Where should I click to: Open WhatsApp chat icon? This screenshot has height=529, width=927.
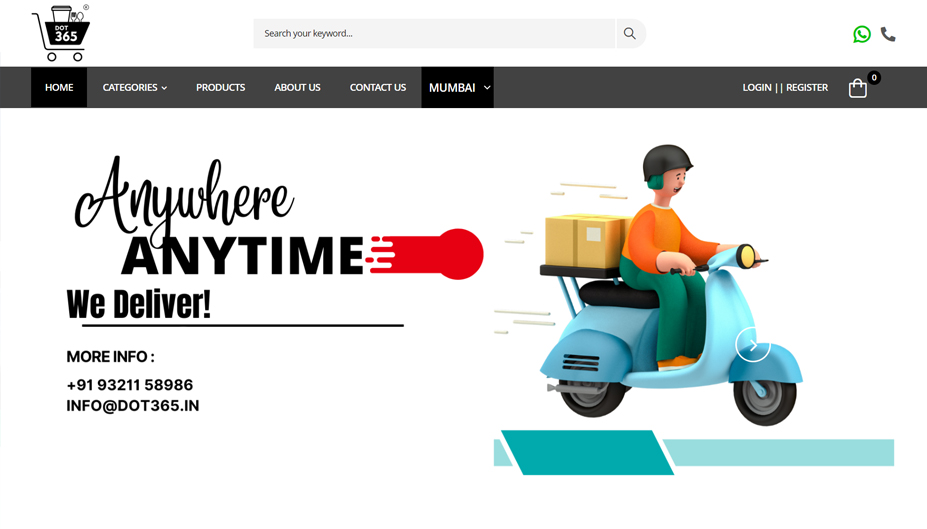coord(861,34)
